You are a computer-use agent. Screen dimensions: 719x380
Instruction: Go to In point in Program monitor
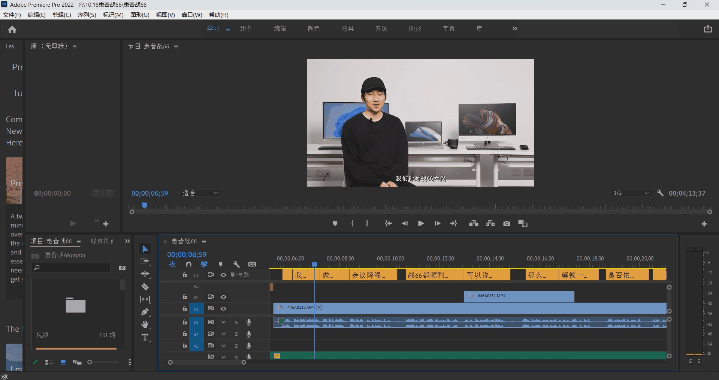(x=388, y=223)
